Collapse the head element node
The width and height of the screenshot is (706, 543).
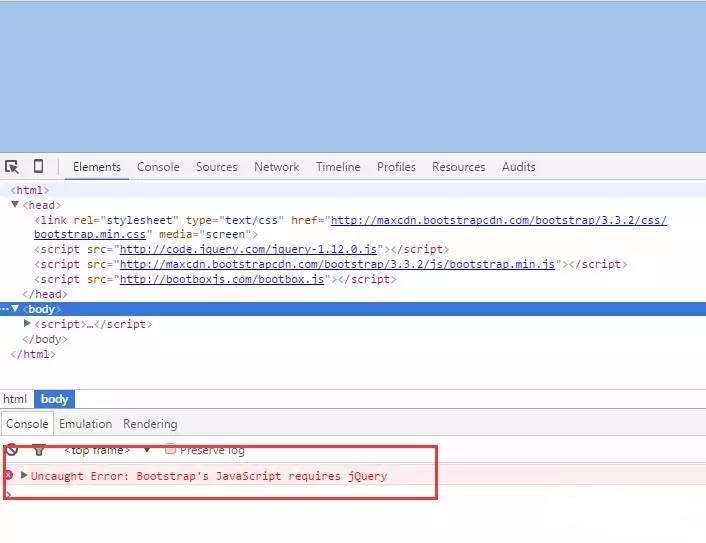click(15, 205)
